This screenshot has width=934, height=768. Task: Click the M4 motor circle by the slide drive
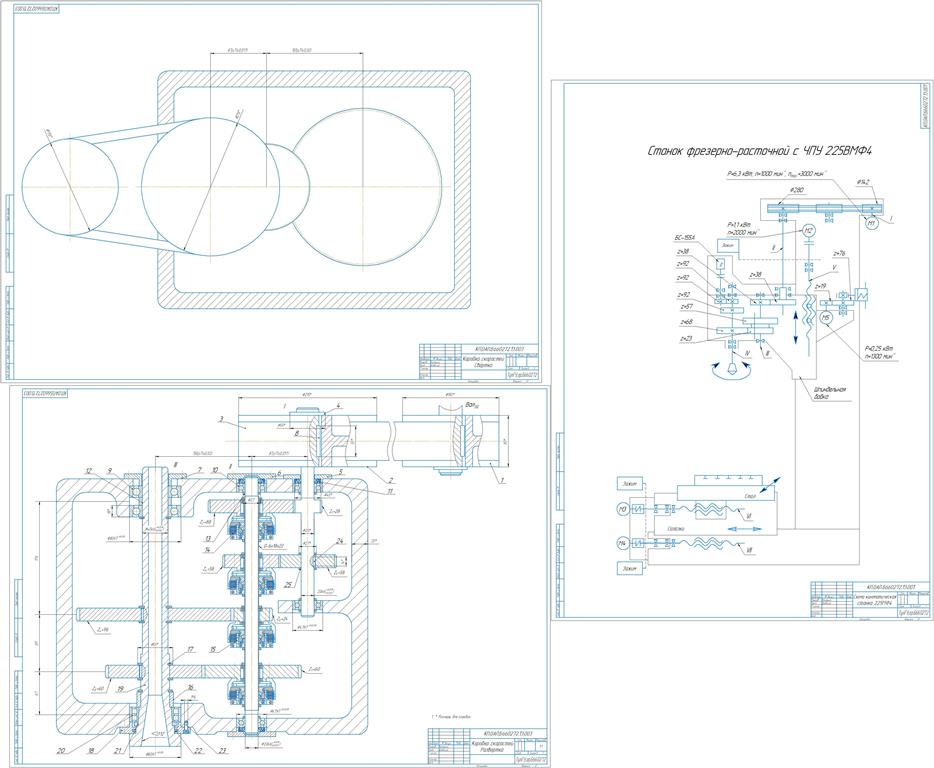622,543
